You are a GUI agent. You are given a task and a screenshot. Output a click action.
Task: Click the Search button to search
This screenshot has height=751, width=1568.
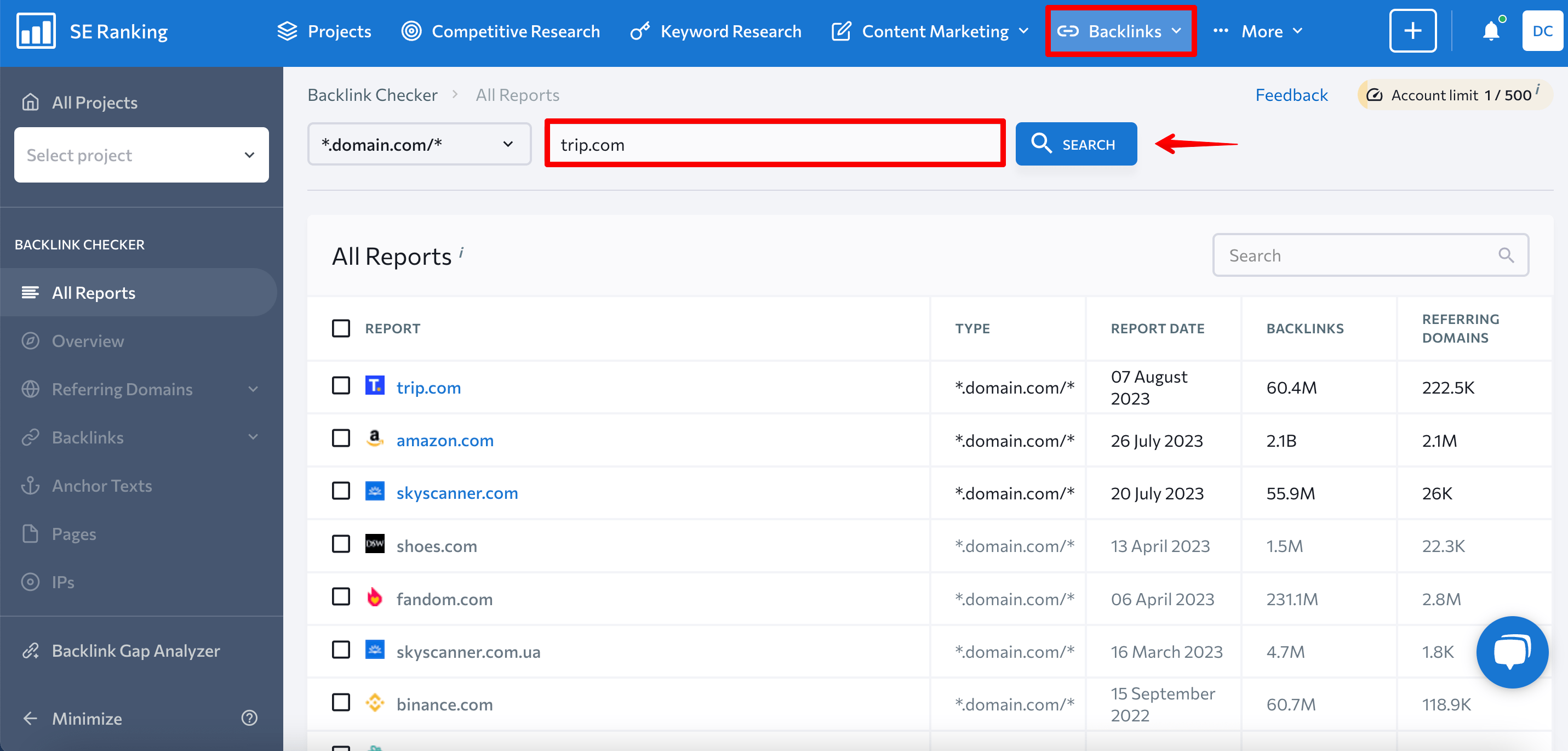coord(1076,144)
